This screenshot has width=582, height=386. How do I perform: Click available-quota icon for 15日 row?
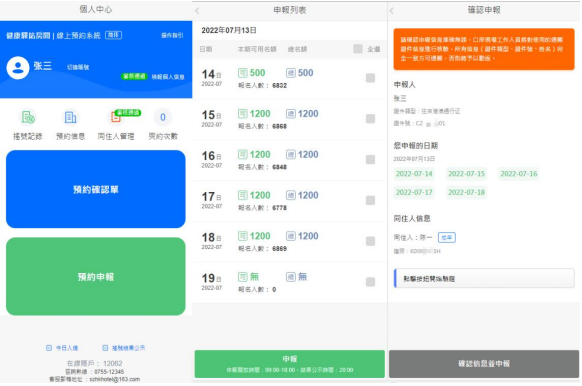pyautogui.click(x=243, y=114)
